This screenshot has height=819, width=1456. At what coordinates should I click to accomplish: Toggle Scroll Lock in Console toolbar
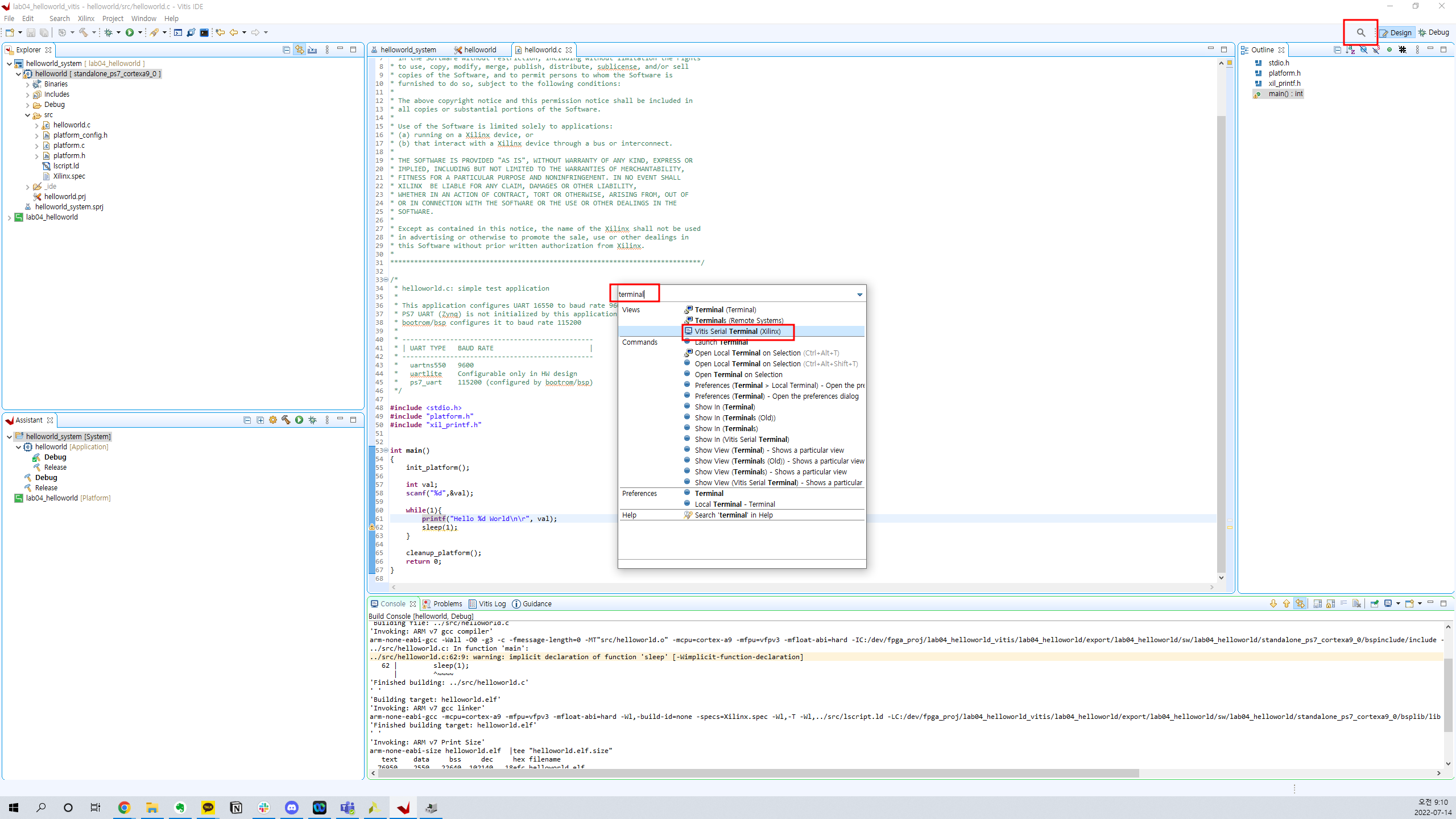(1330, 604)
